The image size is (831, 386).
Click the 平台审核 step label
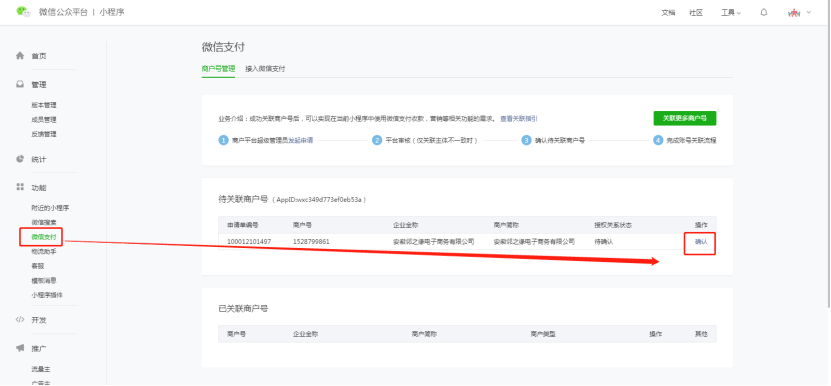click(432, 141)
